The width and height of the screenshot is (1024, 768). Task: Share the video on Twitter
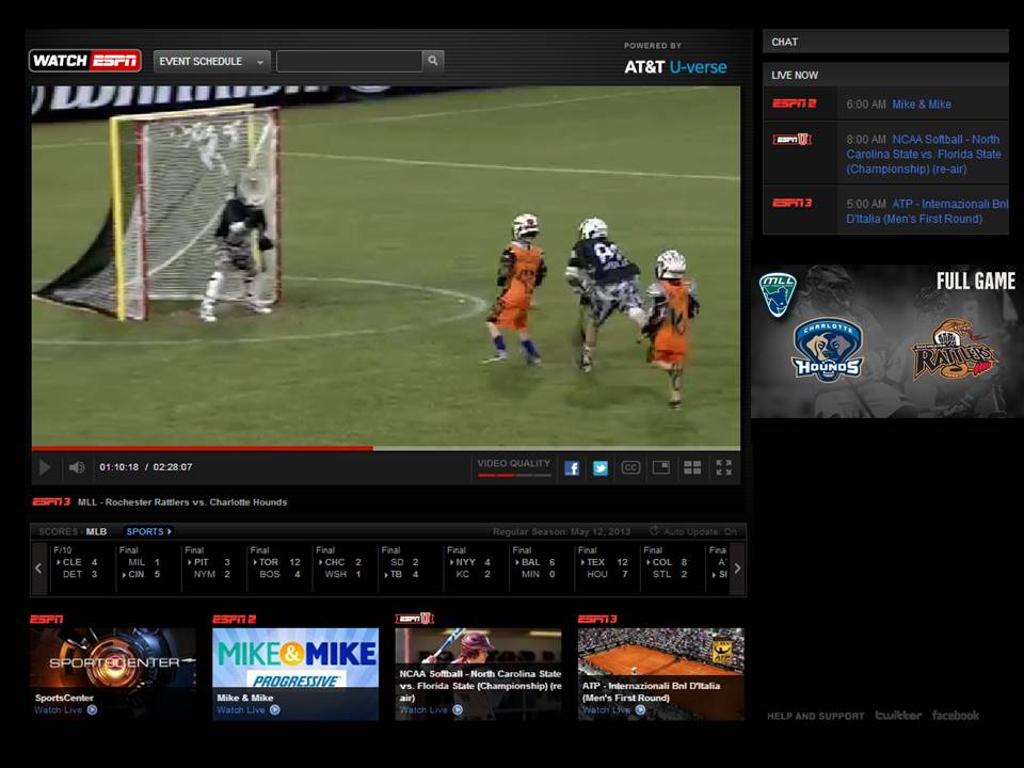600,468
